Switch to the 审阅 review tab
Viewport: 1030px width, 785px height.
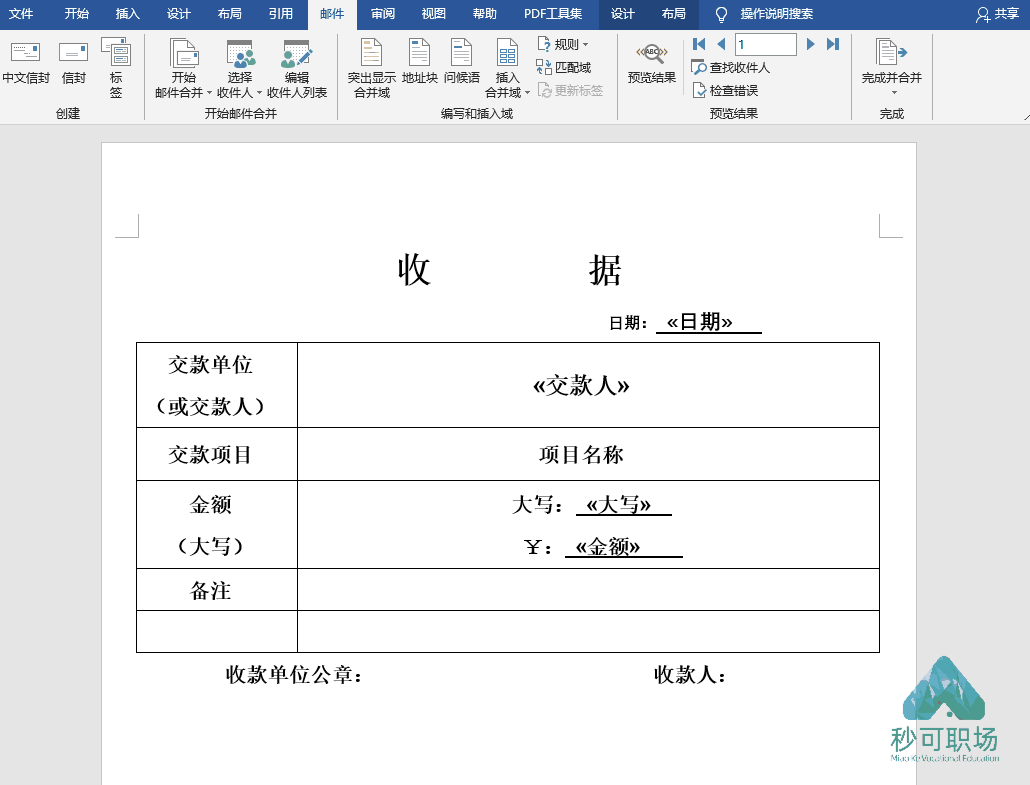383,14
